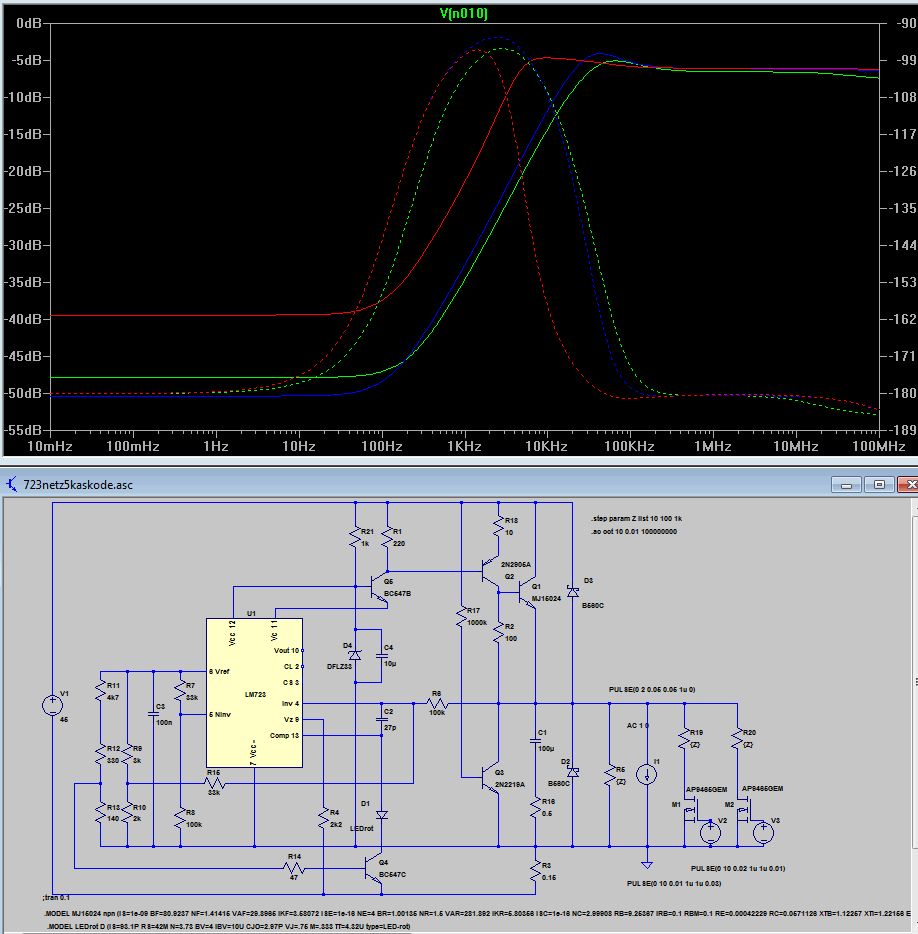This screenshot has width=918, height=934.
Task: Click the Vout 10 pin on U1
Action: click(x=287, y=650)
